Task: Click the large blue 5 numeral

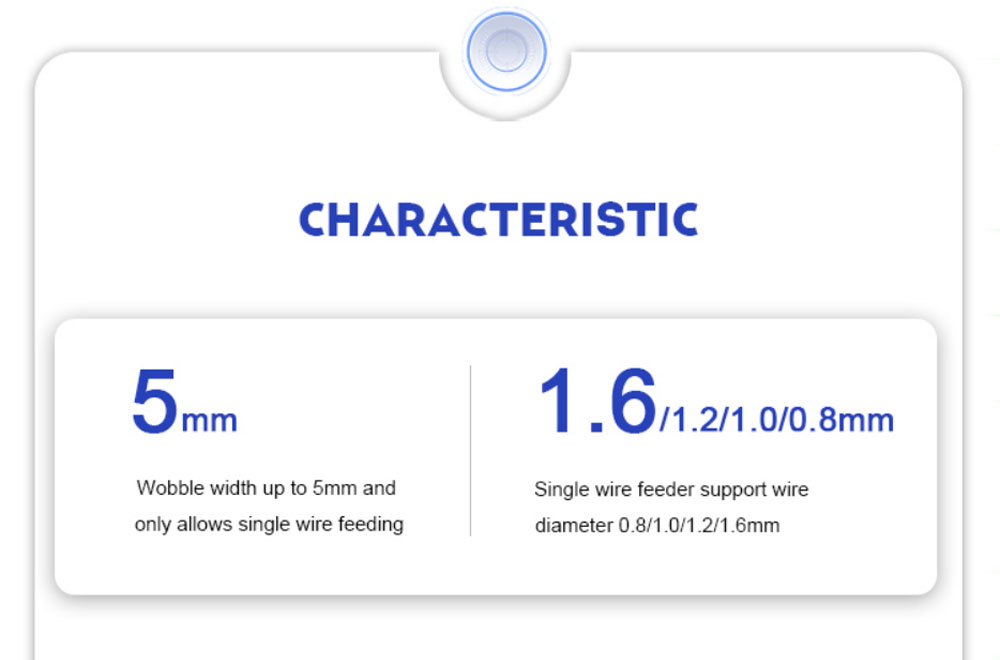Action: [x=154, y=402]
